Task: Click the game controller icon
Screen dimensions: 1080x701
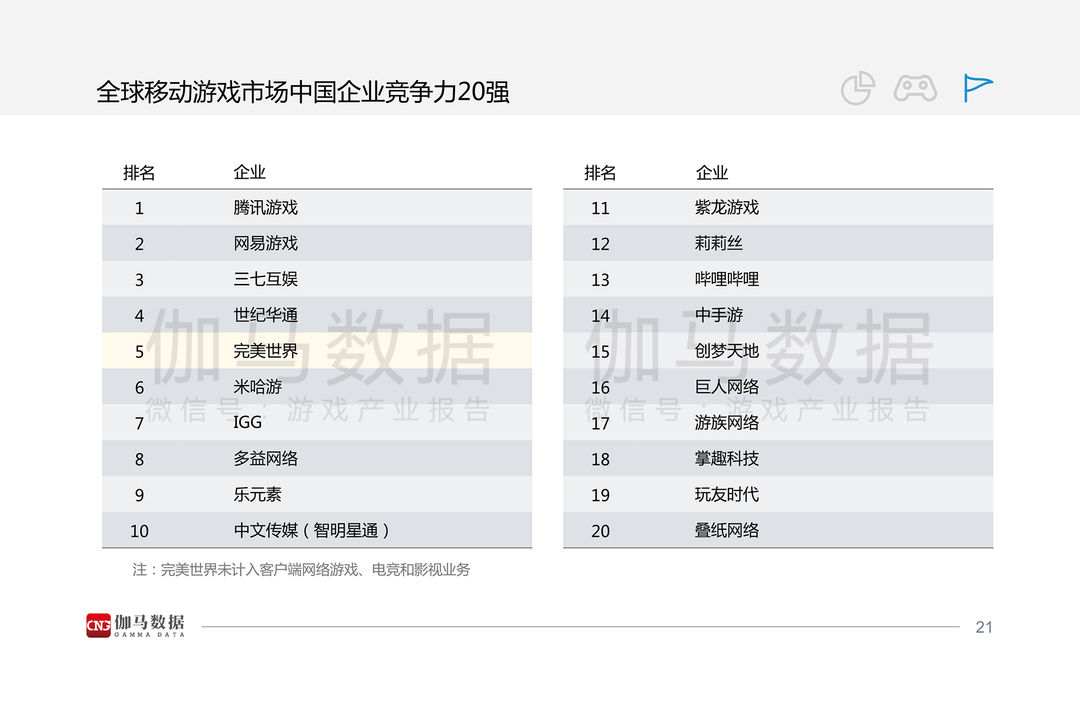Action: point(915,88)
